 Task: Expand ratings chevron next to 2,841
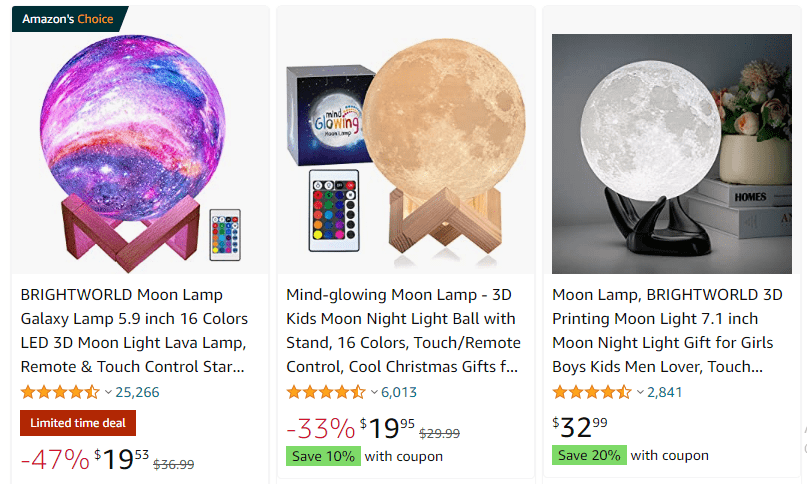640,392
